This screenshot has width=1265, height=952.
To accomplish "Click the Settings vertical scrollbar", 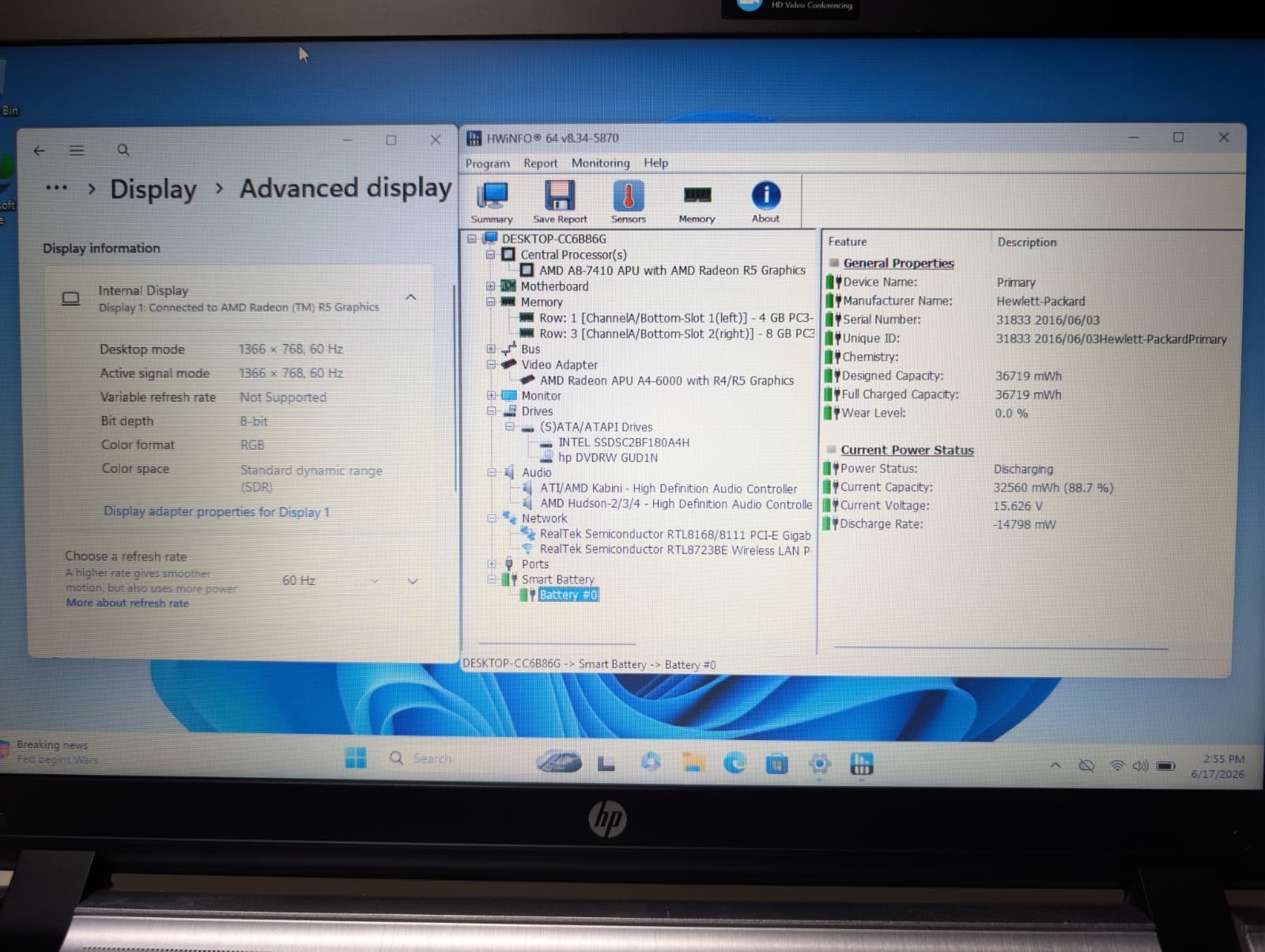I will [455, 387].
